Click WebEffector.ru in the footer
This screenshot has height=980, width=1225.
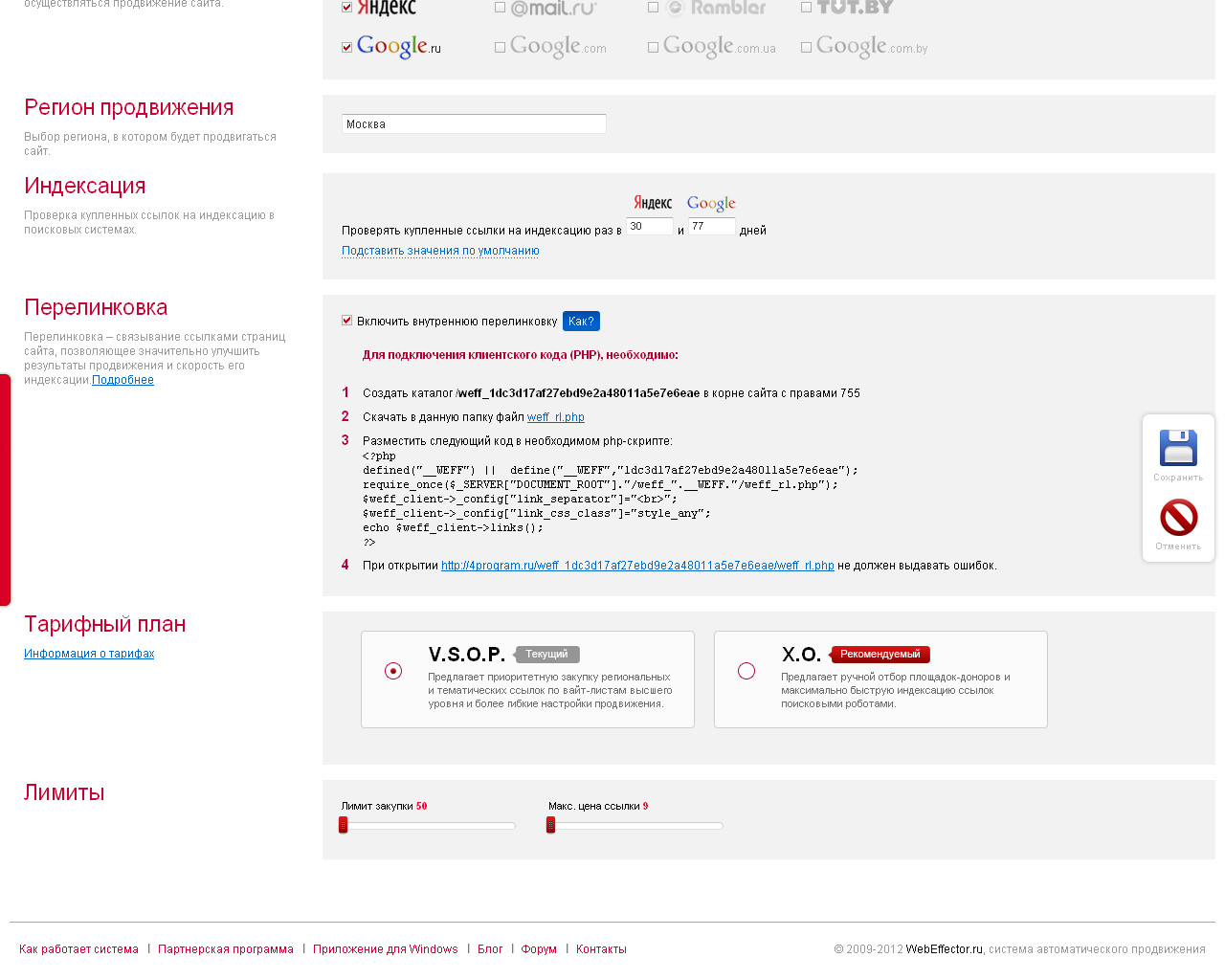(x=944, y=949)
